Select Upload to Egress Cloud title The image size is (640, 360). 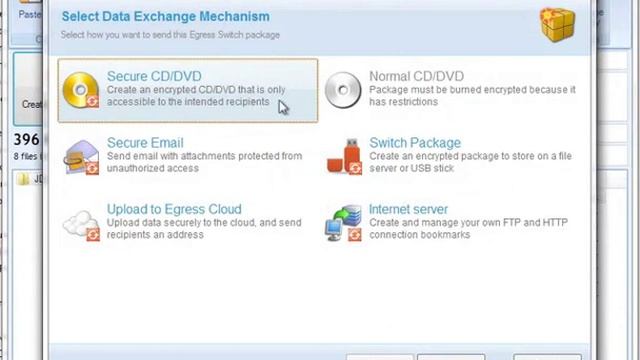click(174, 209)
